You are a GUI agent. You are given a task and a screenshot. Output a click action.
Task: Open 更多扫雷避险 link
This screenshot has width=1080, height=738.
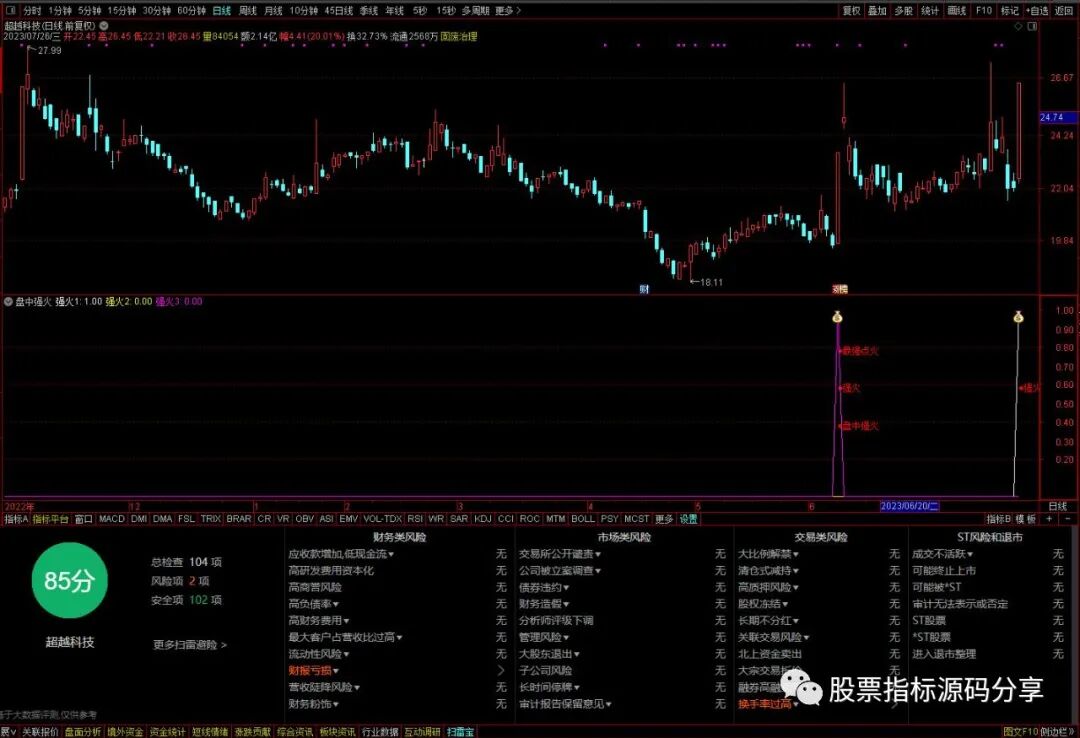189,644
